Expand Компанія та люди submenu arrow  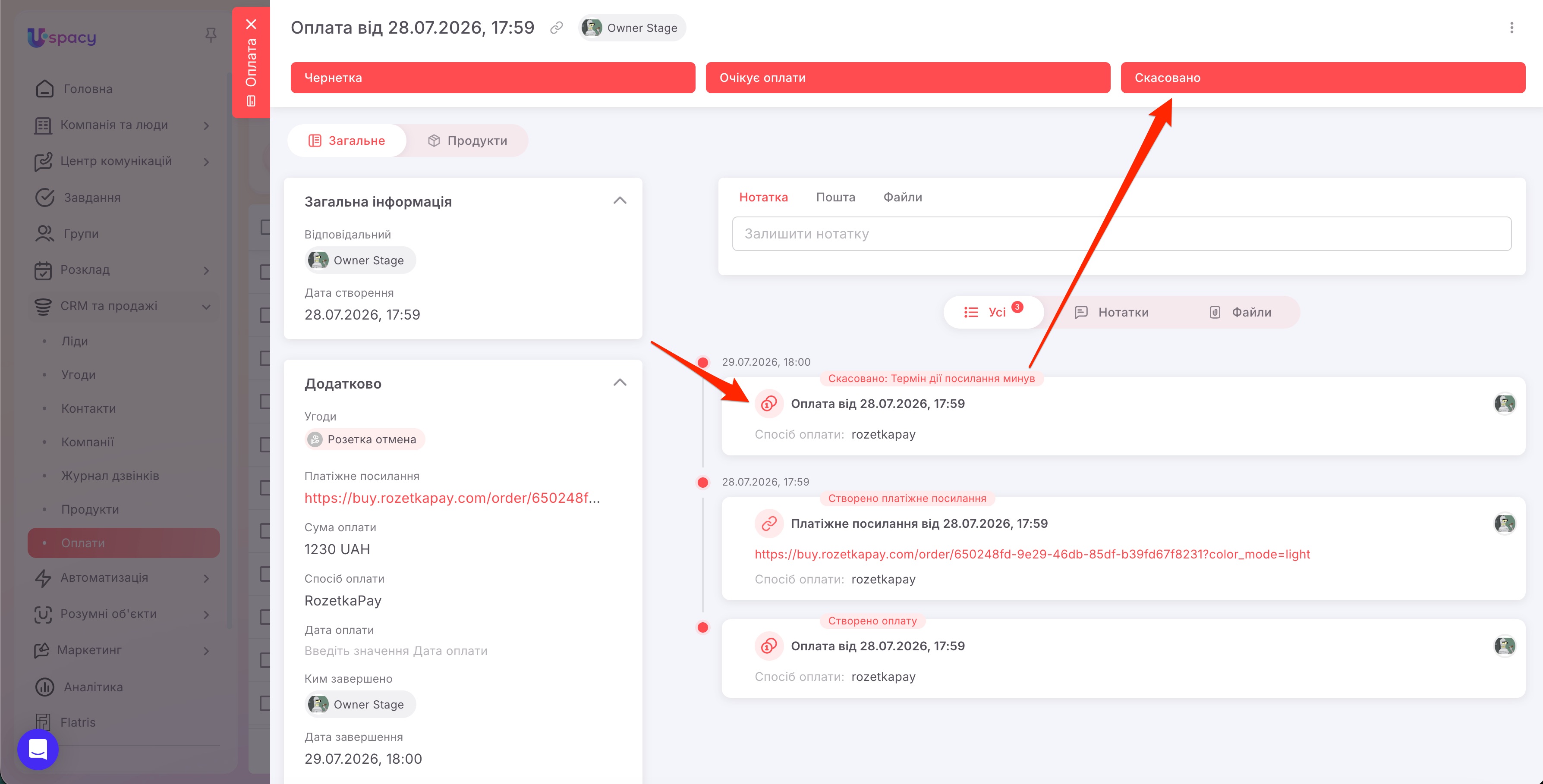207,125
